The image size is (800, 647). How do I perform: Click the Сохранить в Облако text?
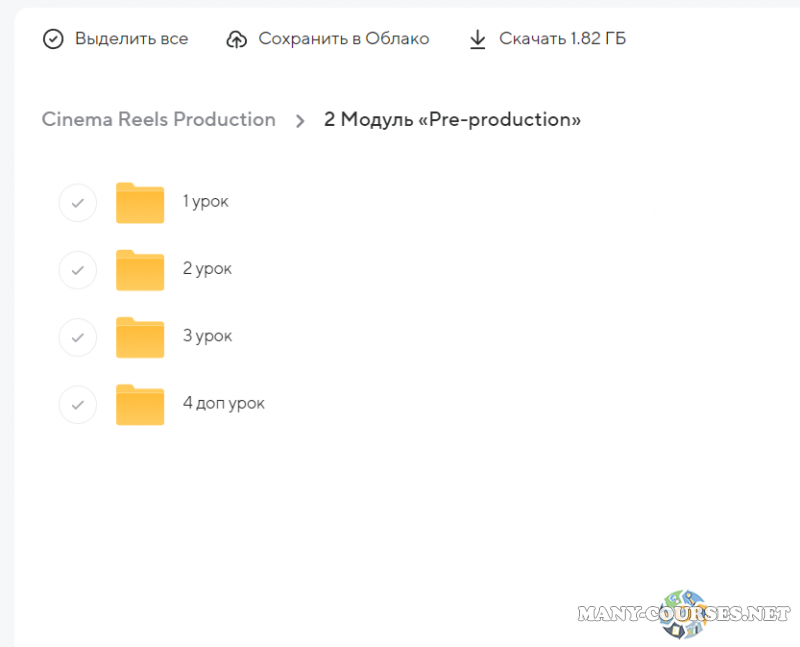point(343,39)
